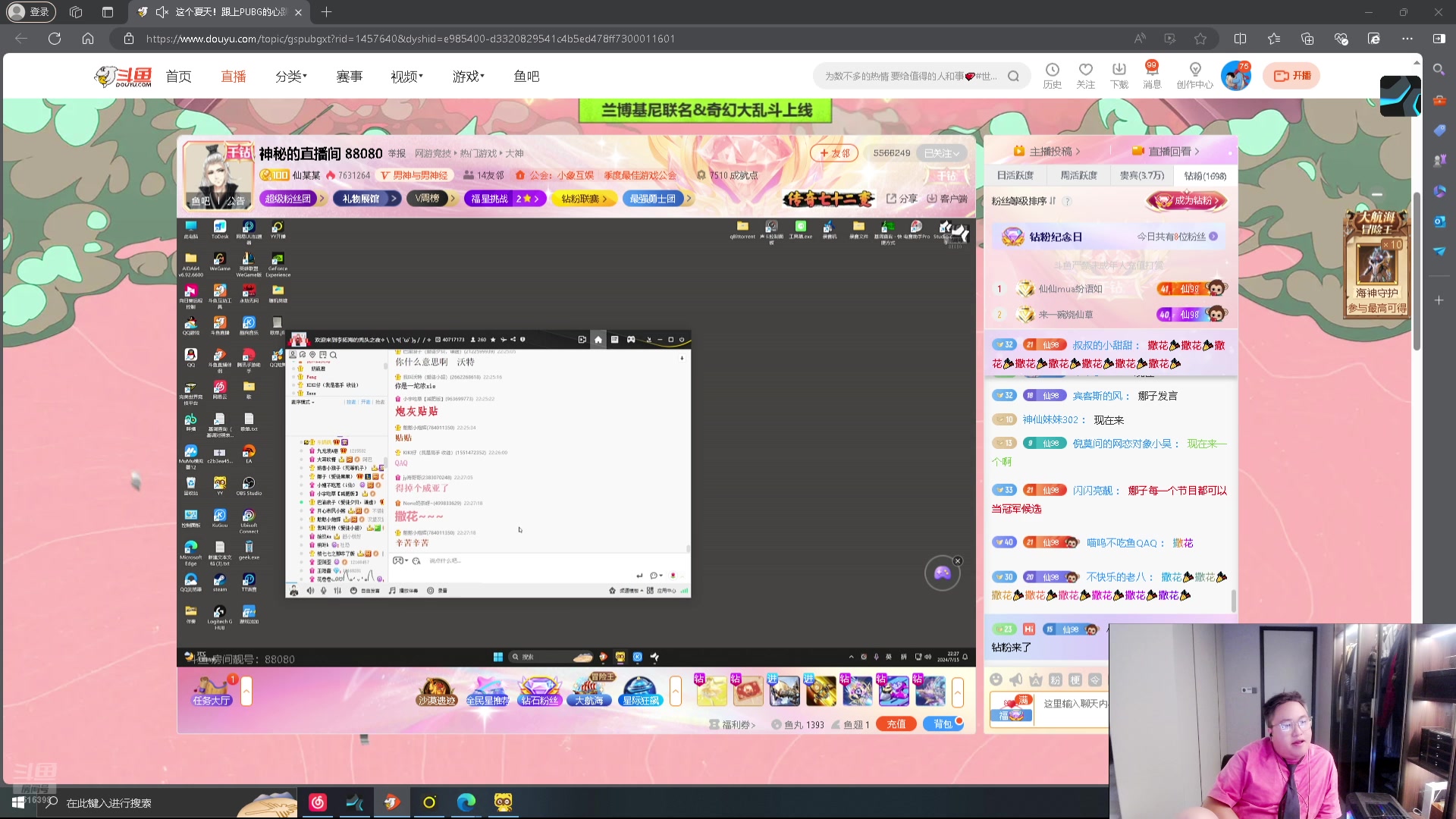Image resolution: width=1456 pixels, height=819 pixels.
Task: Open the browser split screen icon
Action: [x=1240, y=39]
